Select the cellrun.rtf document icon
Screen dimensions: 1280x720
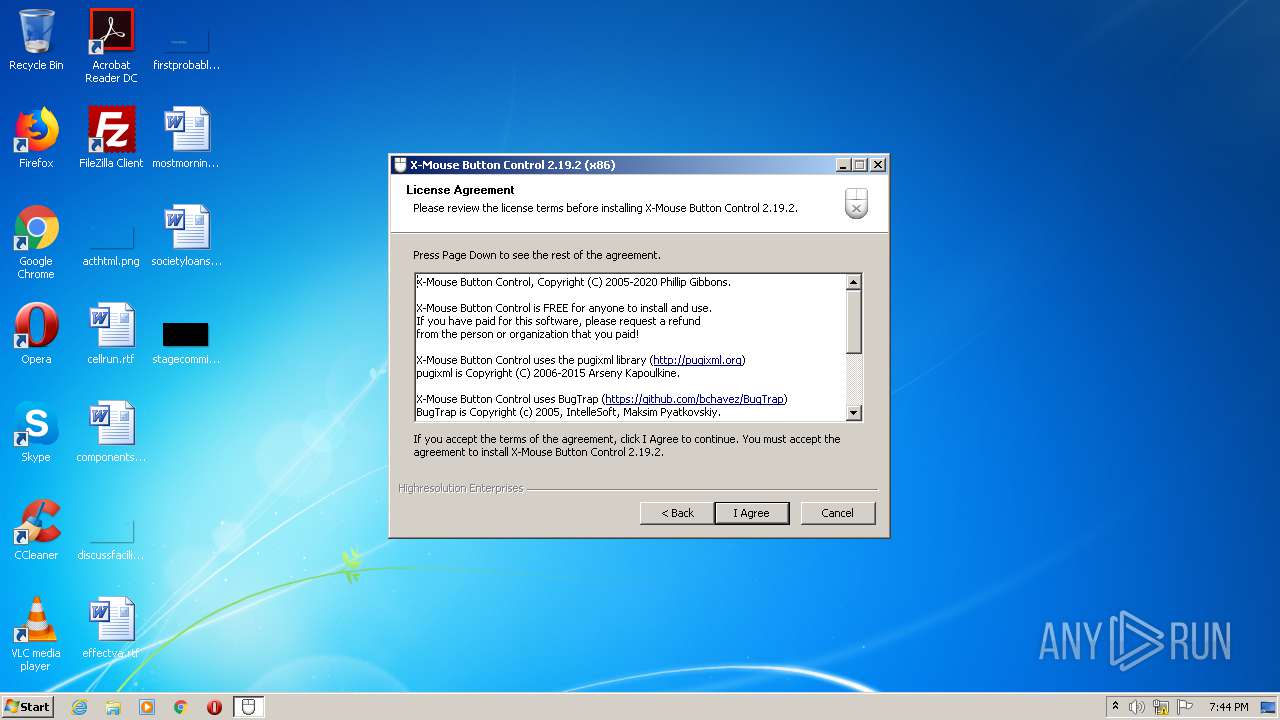click(x=111, y=334)
